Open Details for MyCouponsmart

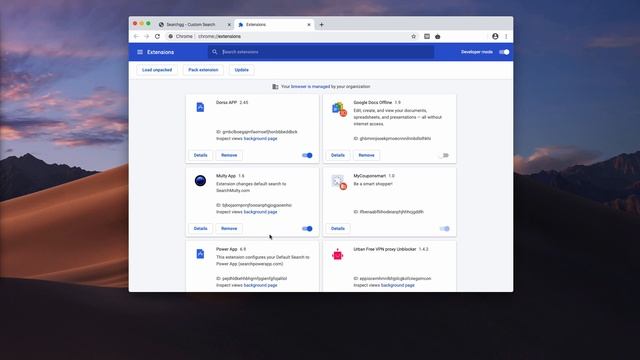pos(338,229)
